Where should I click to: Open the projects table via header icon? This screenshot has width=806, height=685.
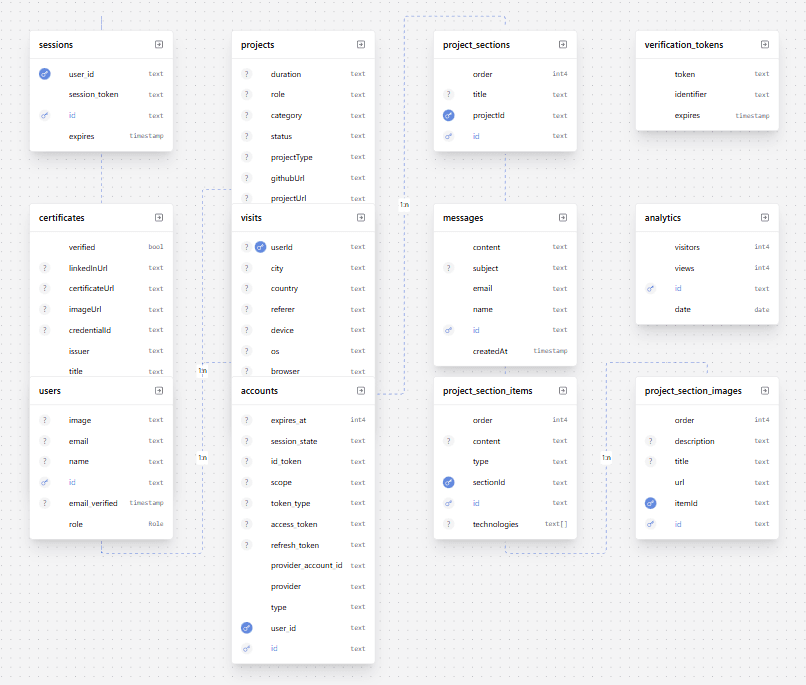pyautogui.click(x=361, y=45)
